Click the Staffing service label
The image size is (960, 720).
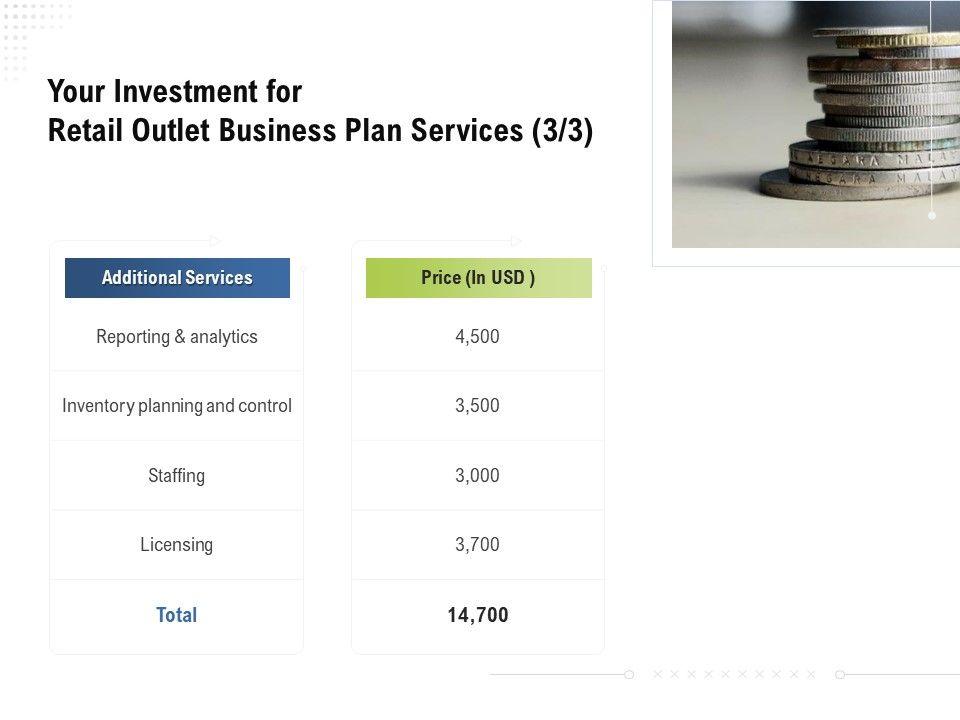click(x=177, y=476)
